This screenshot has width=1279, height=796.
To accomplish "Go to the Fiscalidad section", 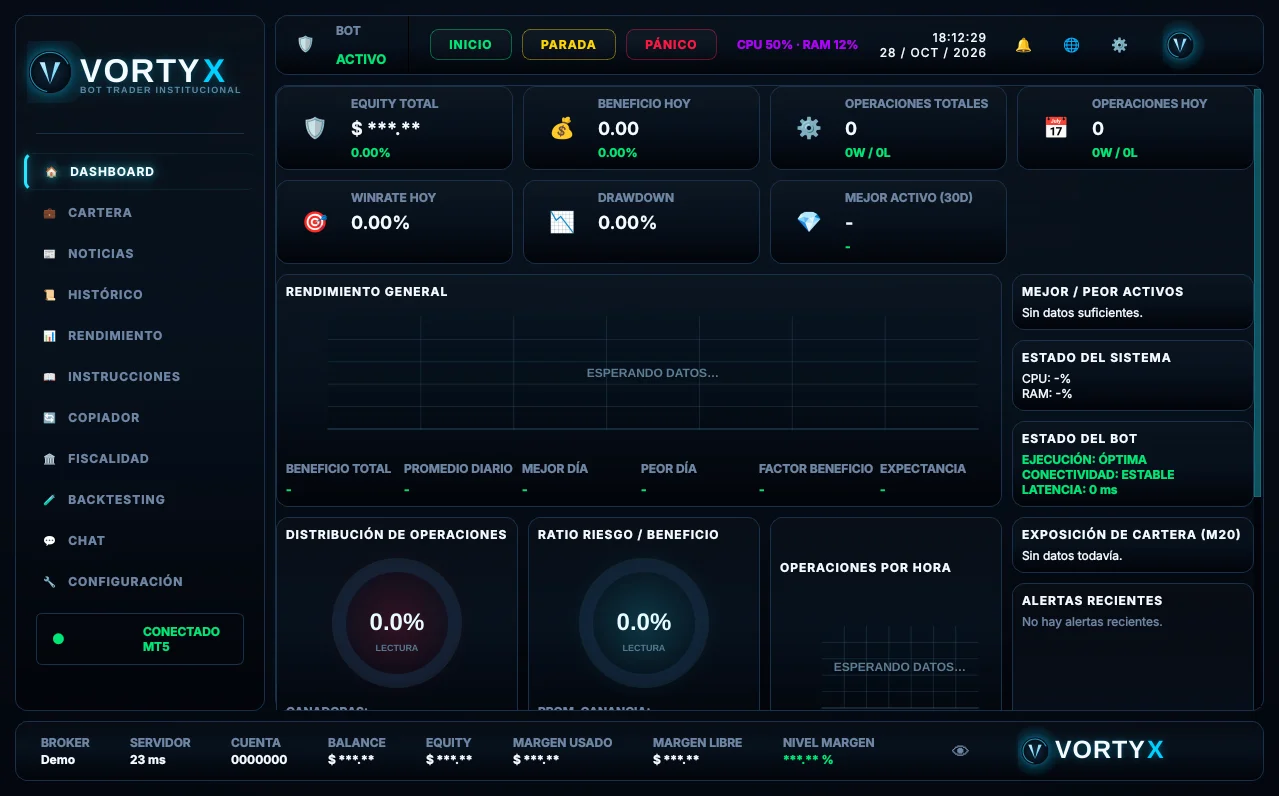I will pos(139,459).
